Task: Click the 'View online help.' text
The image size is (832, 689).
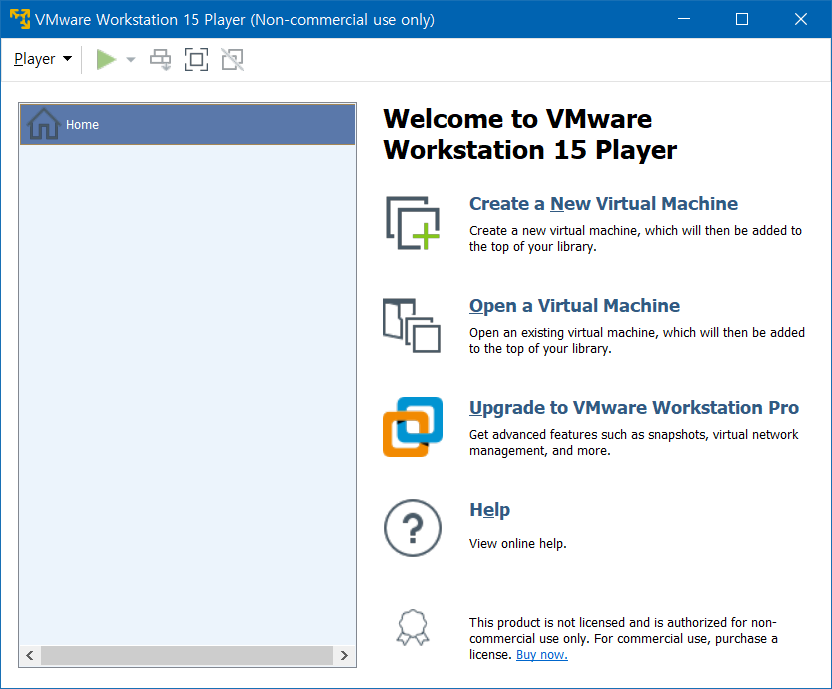Action: [x=517, y=544]
